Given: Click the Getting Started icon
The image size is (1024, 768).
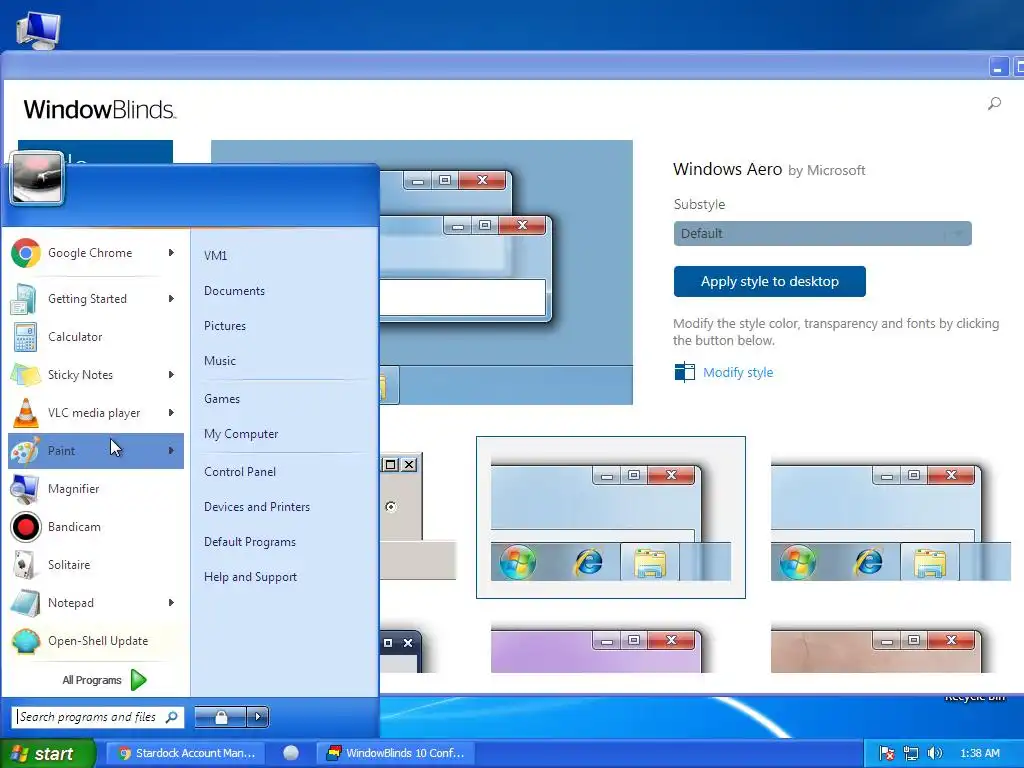Looking at the screenshot, I should pyautogui.click(x=24, y=299).
